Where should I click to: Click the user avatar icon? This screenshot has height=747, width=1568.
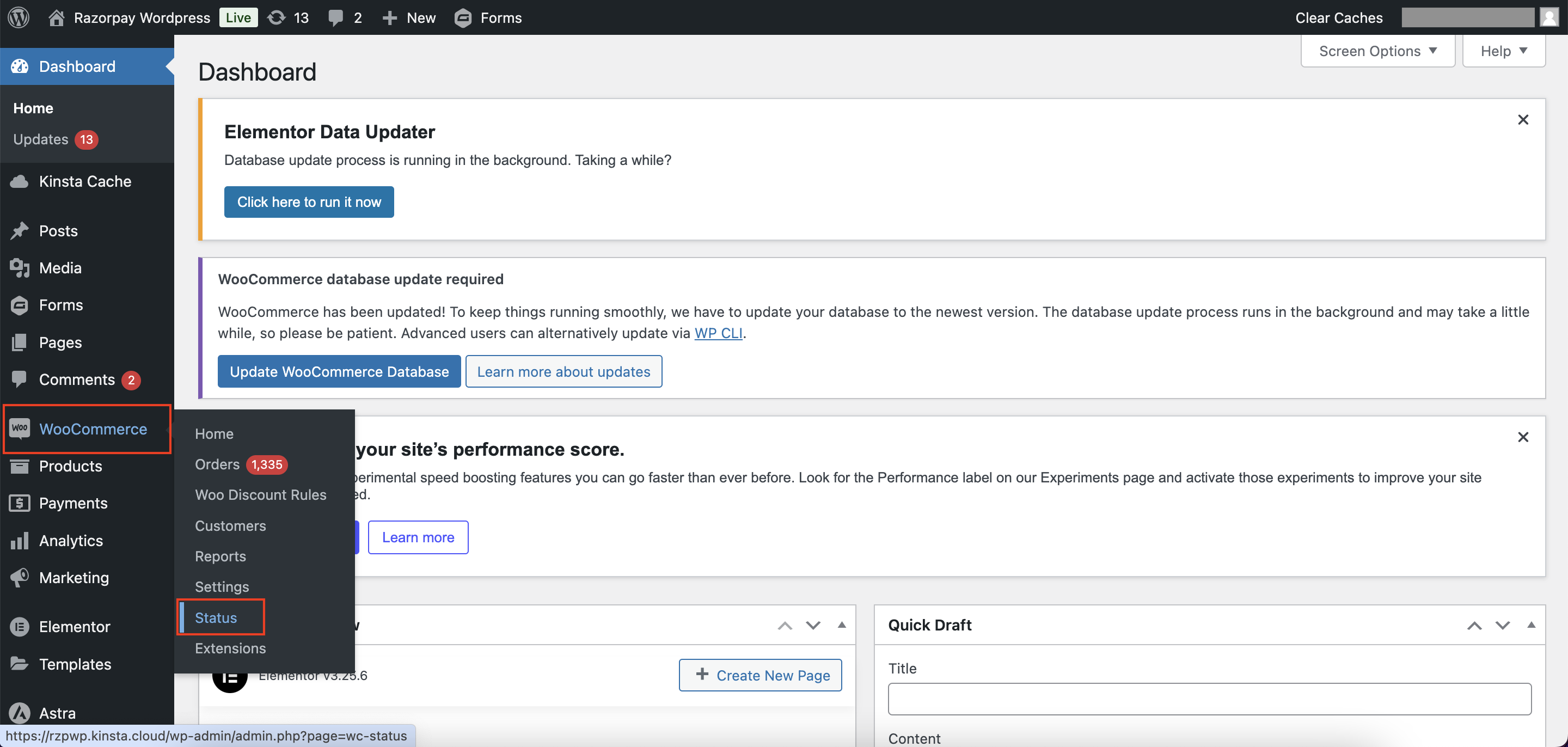[1549, 17]
